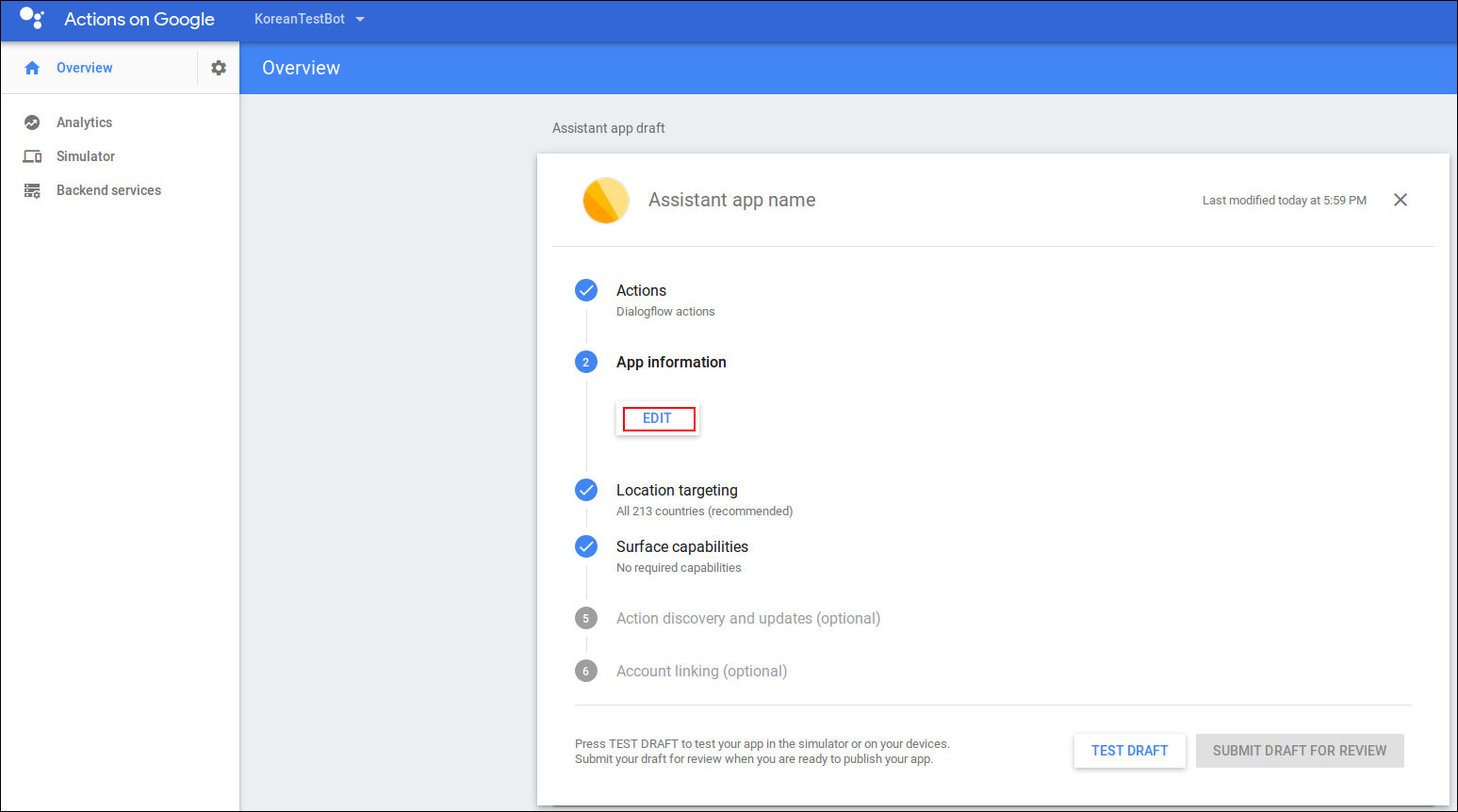Click 'All 213 countries (recommended)' text
This screenshot has width=1458, height=812.
pos(704,512)
